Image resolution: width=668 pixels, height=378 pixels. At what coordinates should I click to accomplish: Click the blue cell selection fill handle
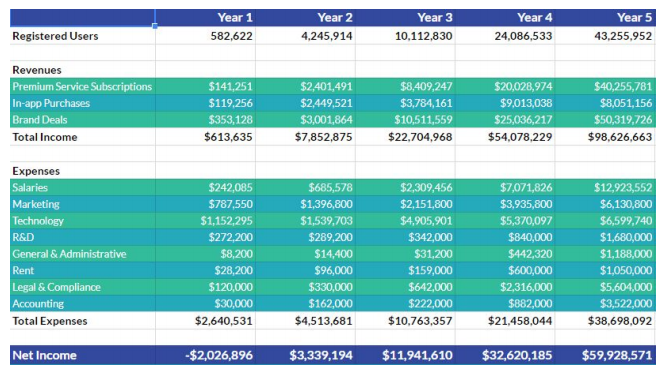pos(155,26)
